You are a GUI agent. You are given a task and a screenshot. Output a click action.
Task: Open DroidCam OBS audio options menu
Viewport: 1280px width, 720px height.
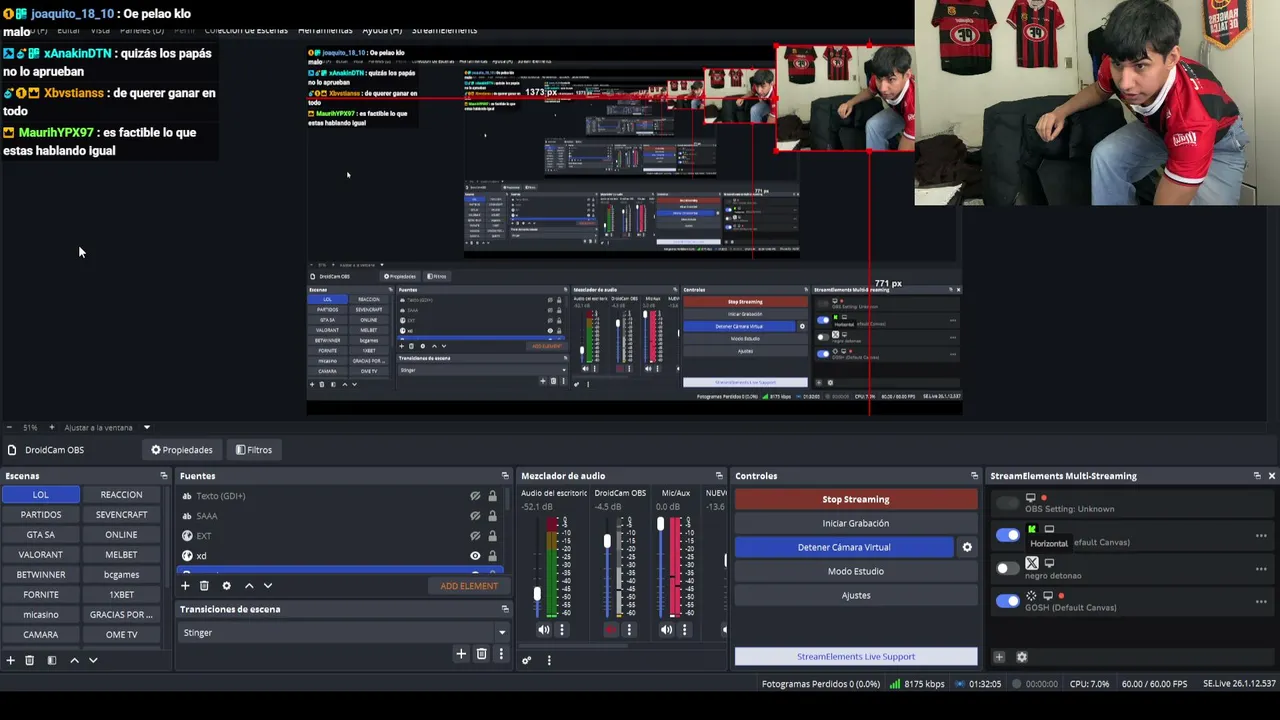(x=629, y=630)
